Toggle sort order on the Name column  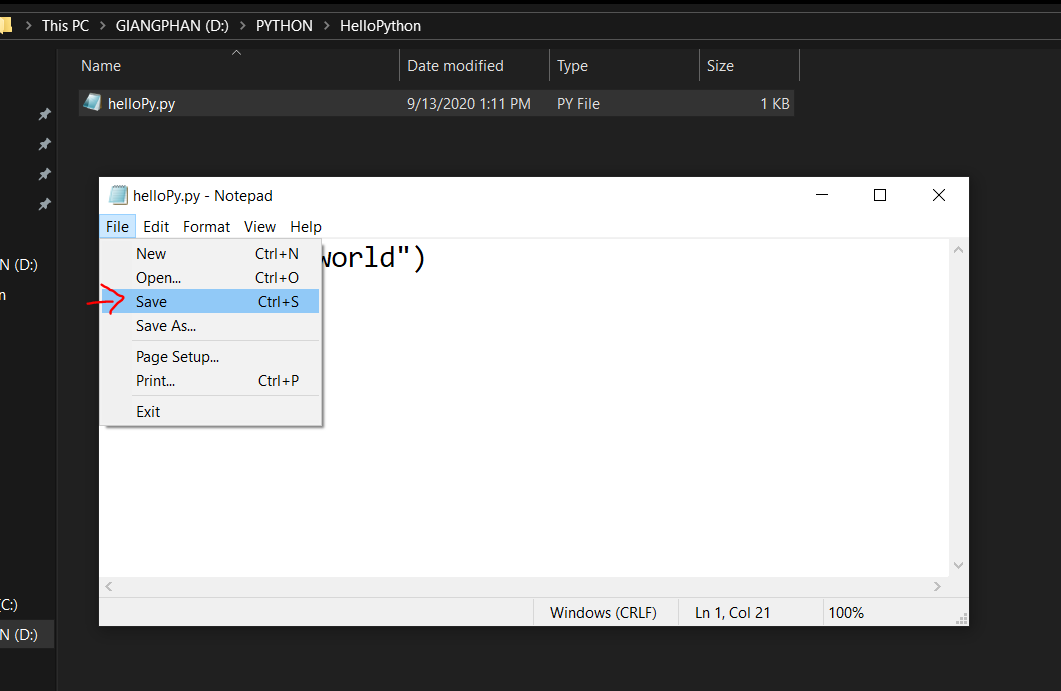point(101,65)
